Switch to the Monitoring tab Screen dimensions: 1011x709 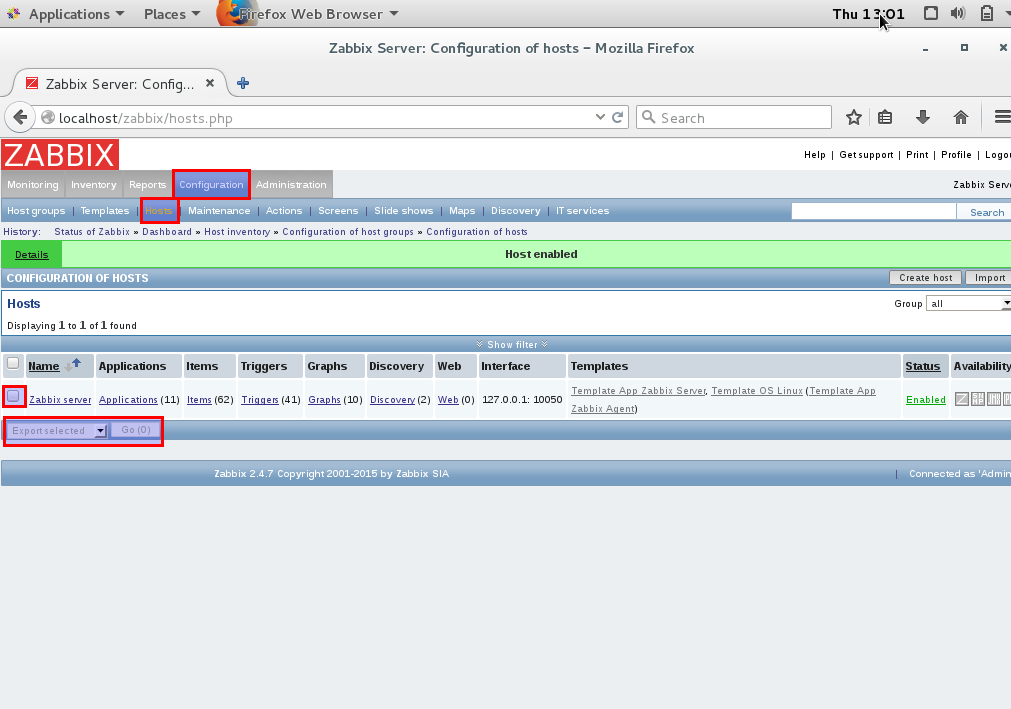click(x=33, y=184)
